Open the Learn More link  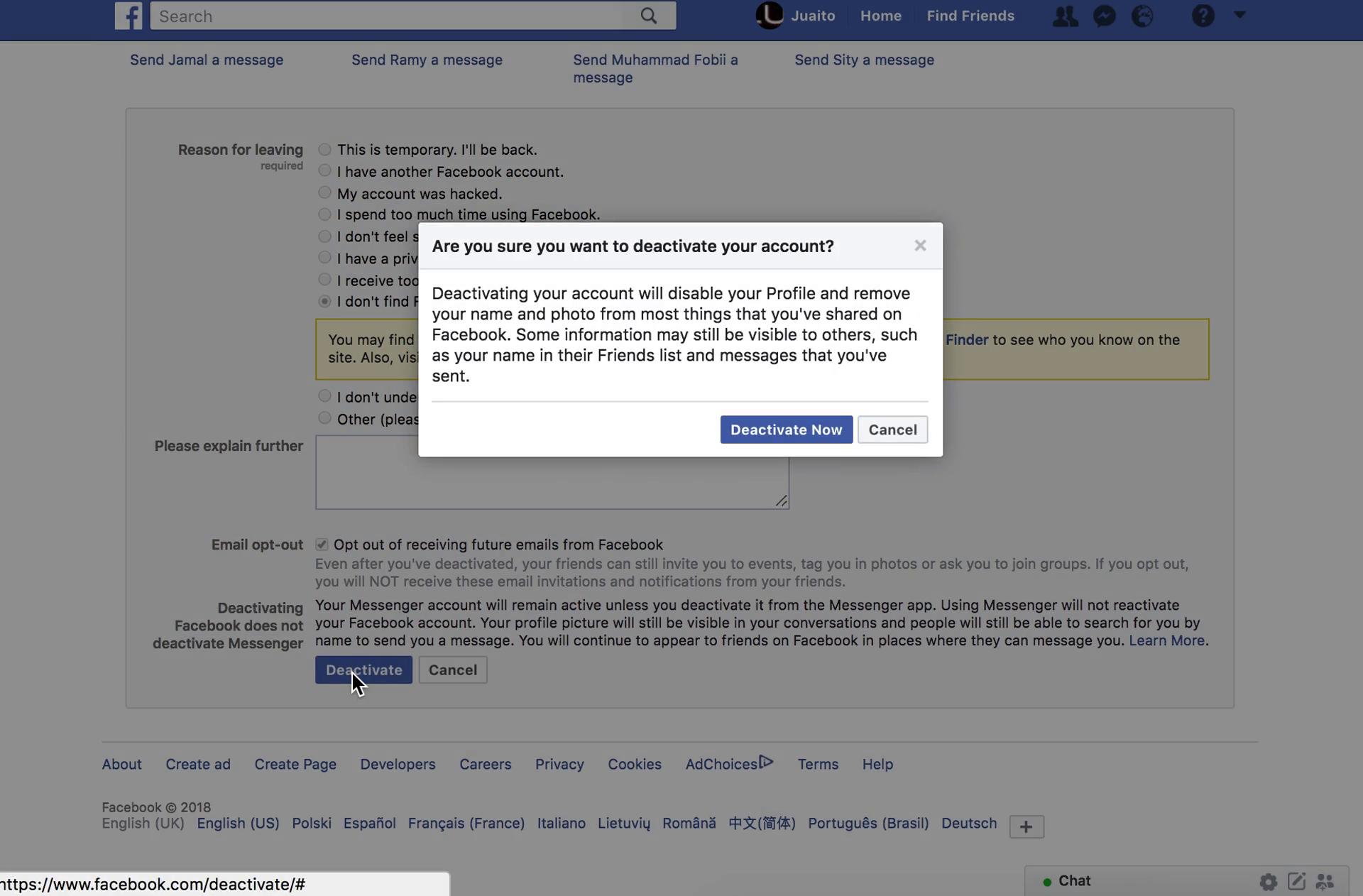(x=1165, y=640)
